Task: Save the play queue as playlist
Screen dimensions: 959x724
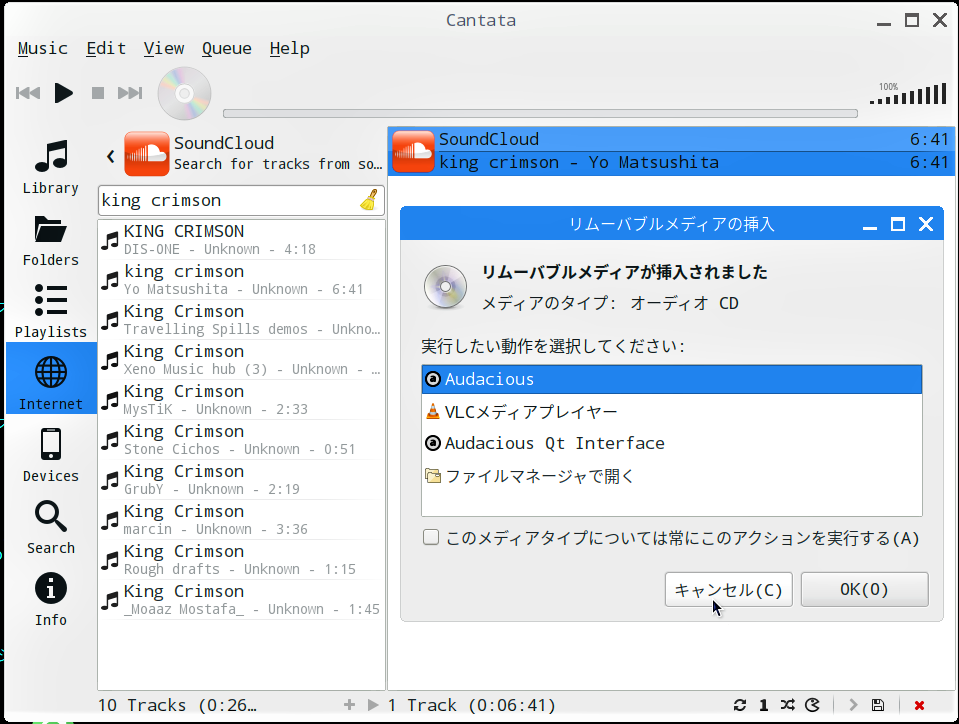Action: click(878, 705)
